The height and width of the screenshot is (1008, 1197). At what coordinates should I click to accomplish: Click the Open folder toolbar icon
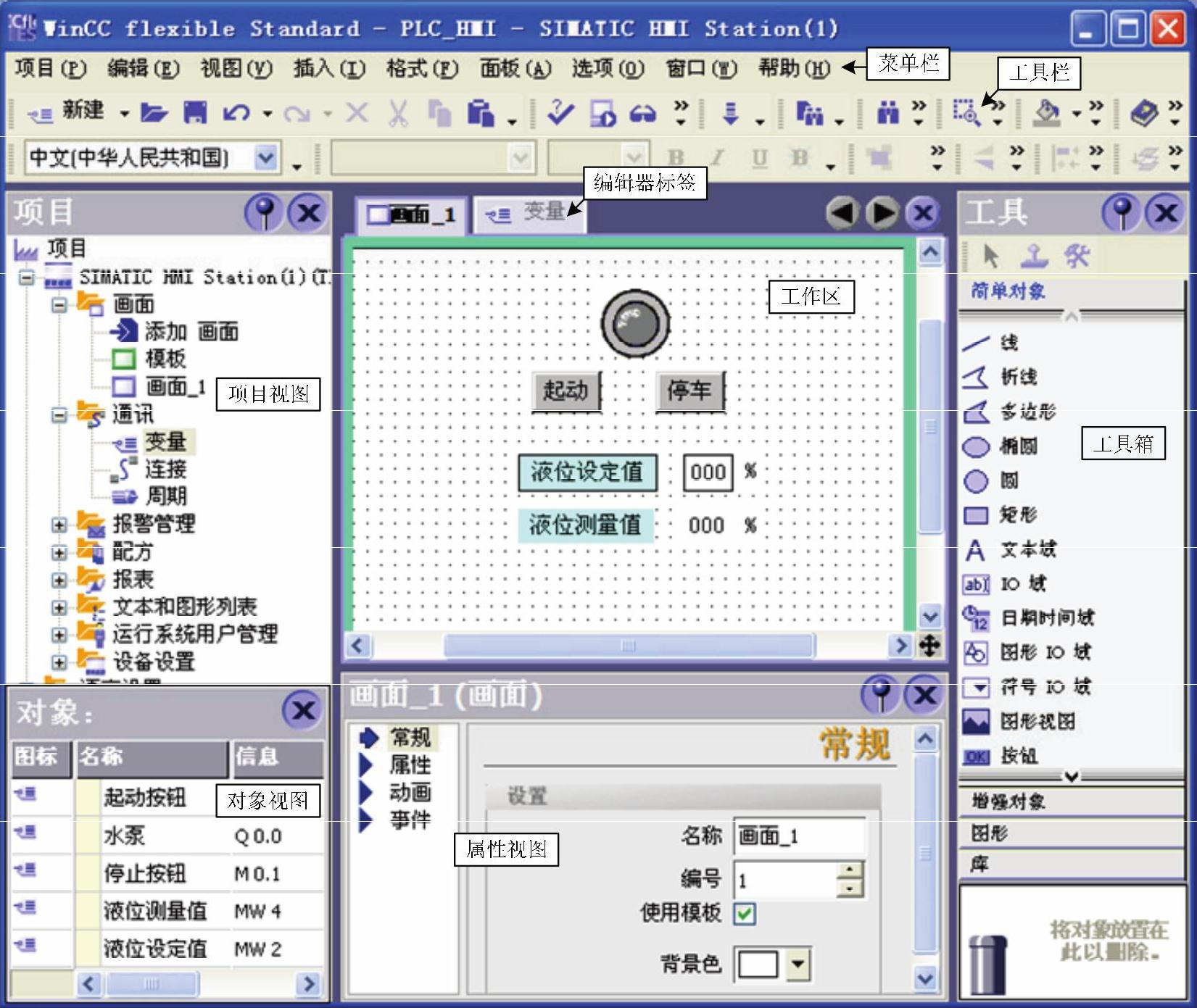coord(154,112)
